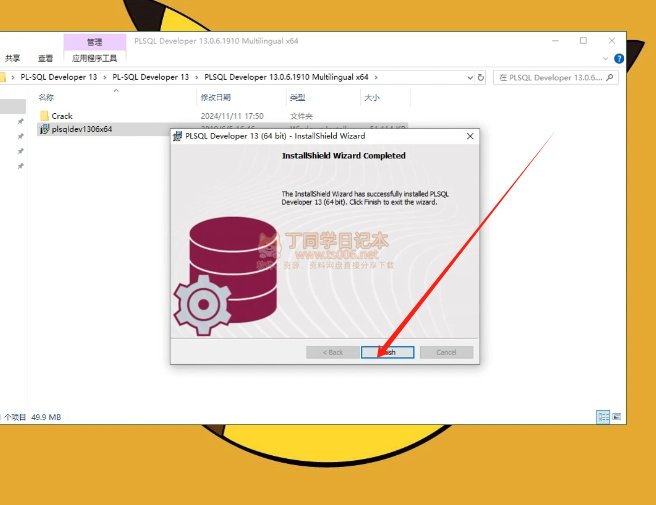The image size is (656, 505).
Task: Sort files by 大小 column
Action: (372, 97)
